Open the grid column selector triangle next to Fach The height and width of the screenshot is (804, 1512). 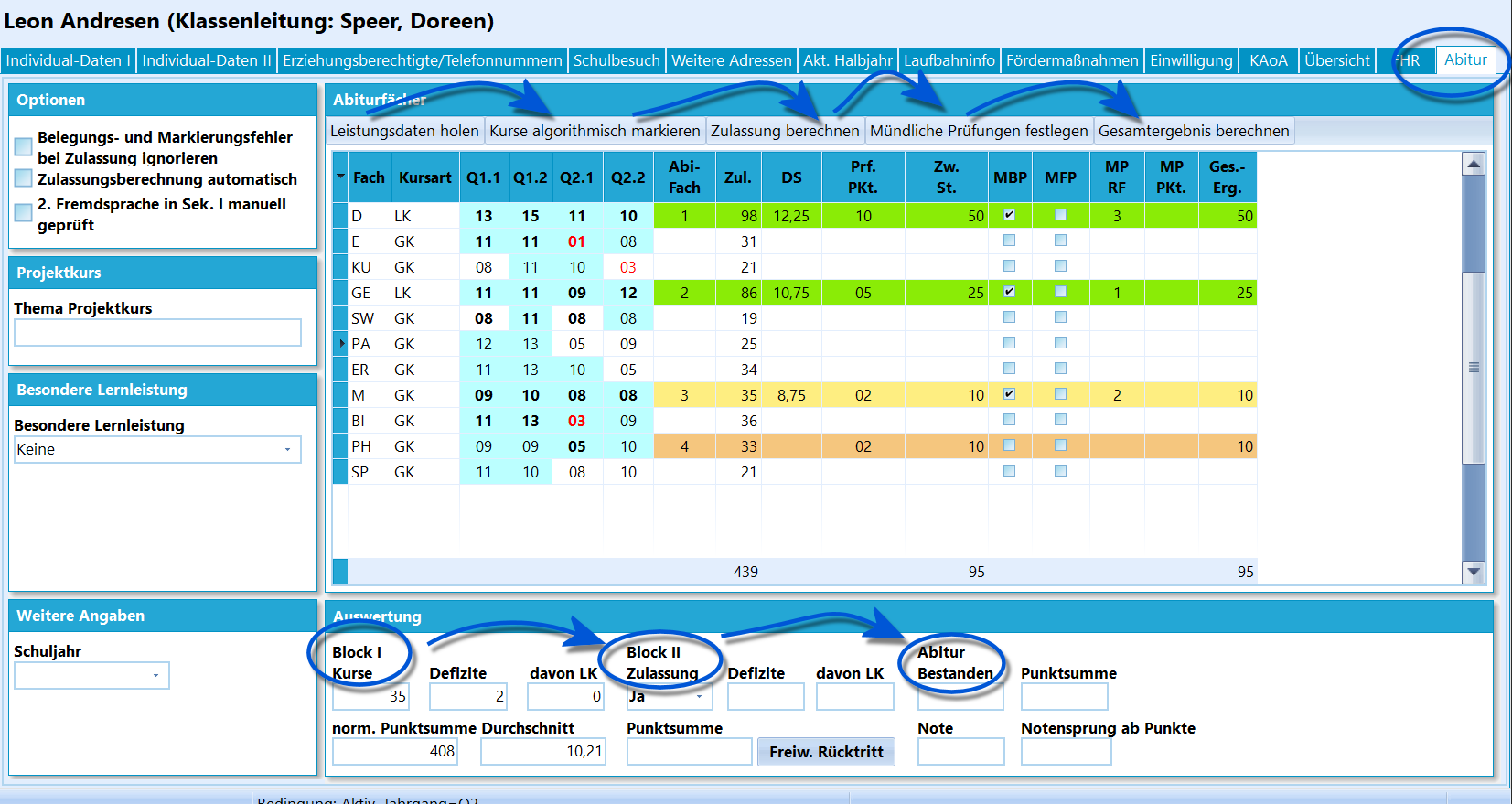340,177
